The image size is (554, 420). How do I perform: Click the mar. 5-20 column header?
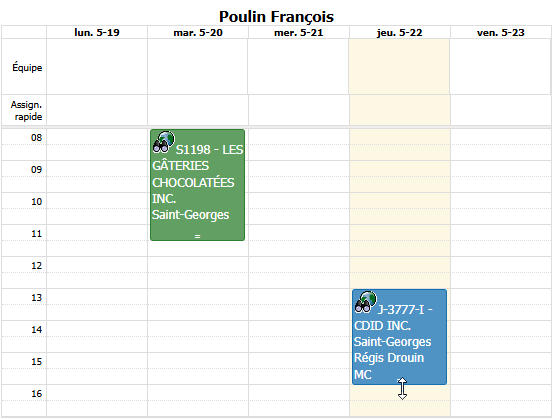tap(198, 32)
